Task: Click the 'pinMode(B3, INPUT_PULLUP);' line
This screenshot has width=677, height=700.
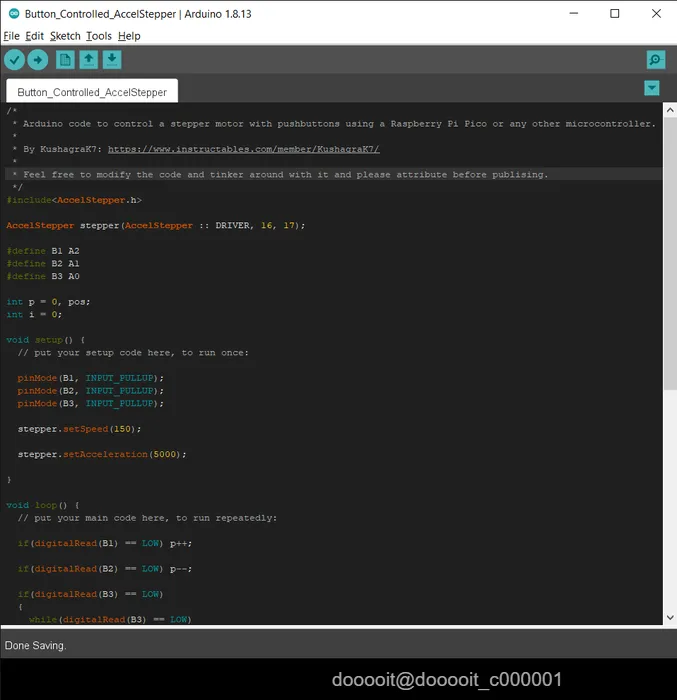Action: point(91,404)
